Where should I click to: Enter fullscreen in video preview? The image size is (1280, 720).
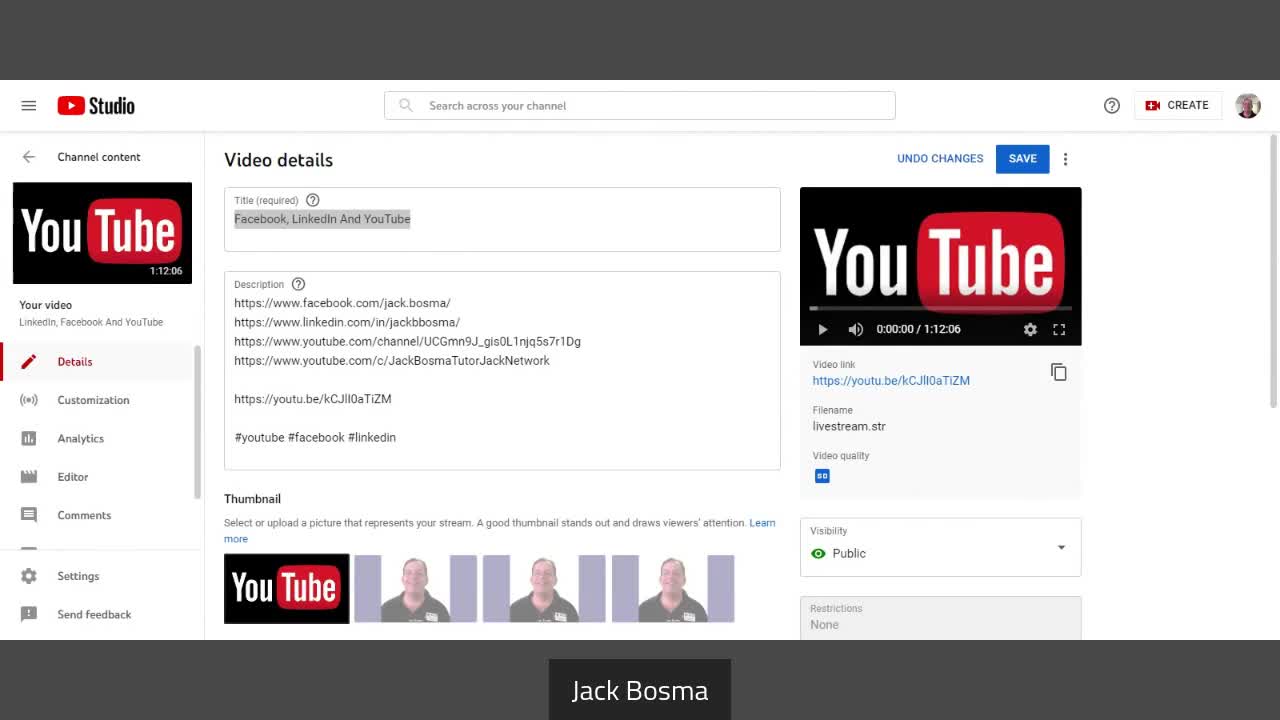[x=1059, y=329]
